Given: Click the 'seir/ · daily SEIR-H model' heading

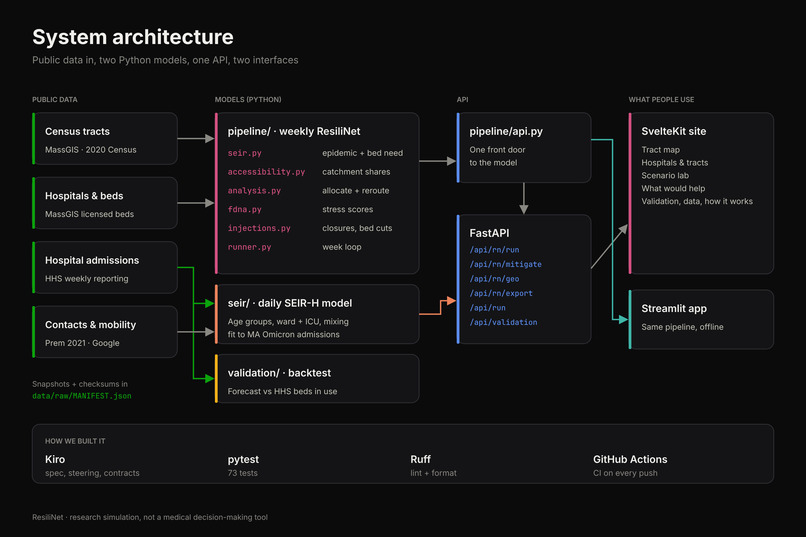Looking at the screenshot, I should (290, 303).
